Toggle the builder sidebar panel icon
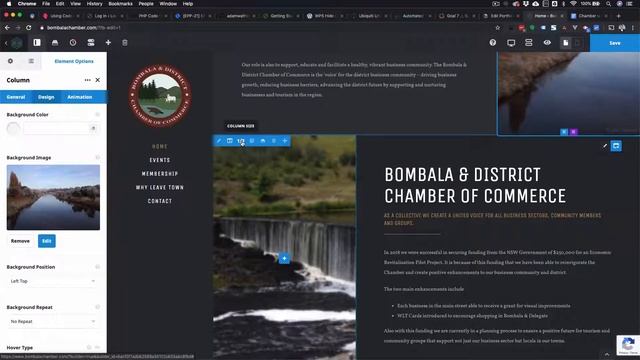 coord(37,42)
